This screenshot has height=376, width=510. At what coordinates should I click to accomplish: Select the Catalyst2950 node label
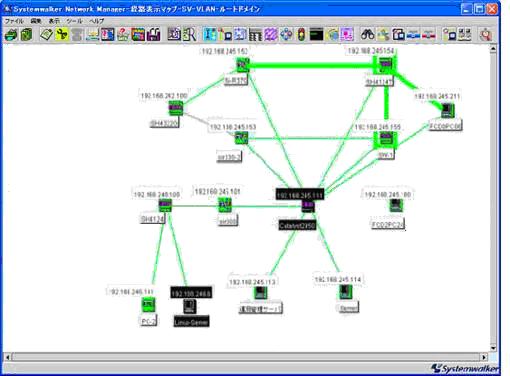click(x=297, y=226)
